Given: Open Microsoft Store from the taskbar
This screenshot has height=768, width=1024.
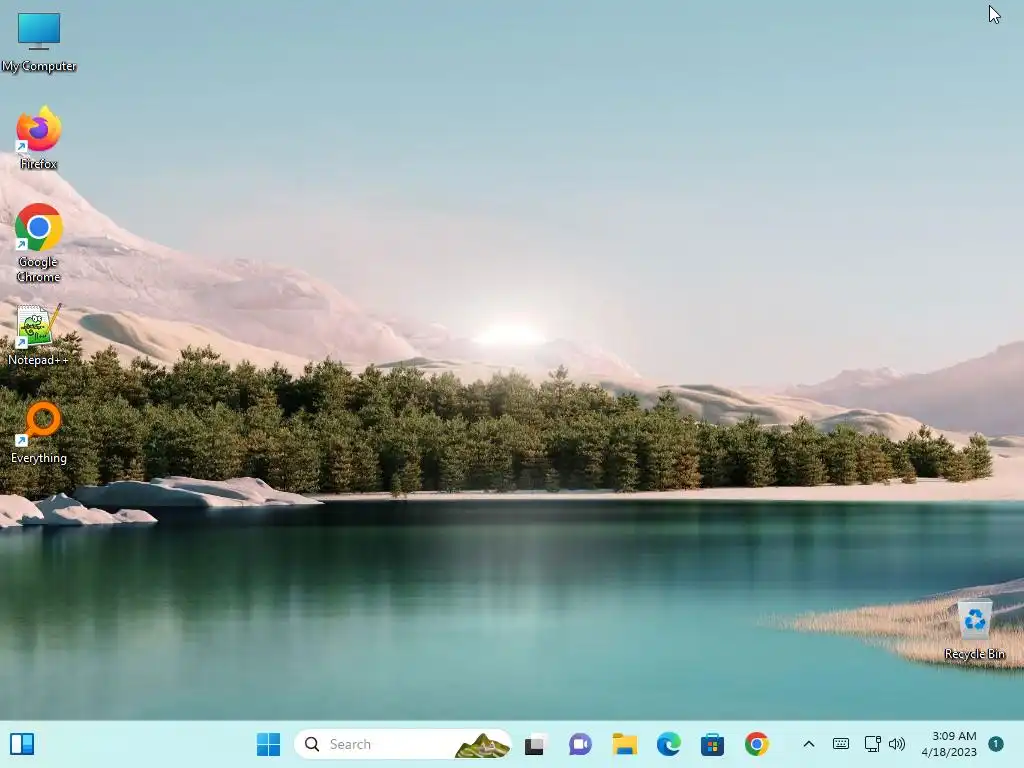Looking at the screenshot, I should pyautogui.click(x=712, y=744).
